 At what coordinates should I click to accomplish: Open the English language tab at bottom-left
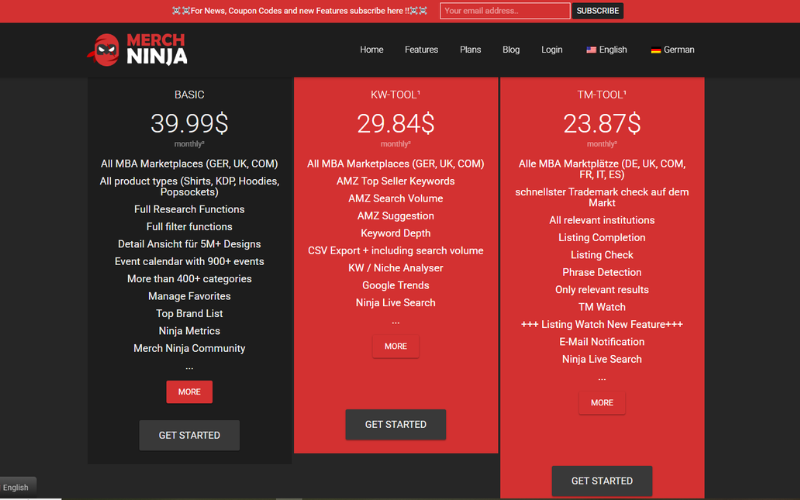coord(17,487)
